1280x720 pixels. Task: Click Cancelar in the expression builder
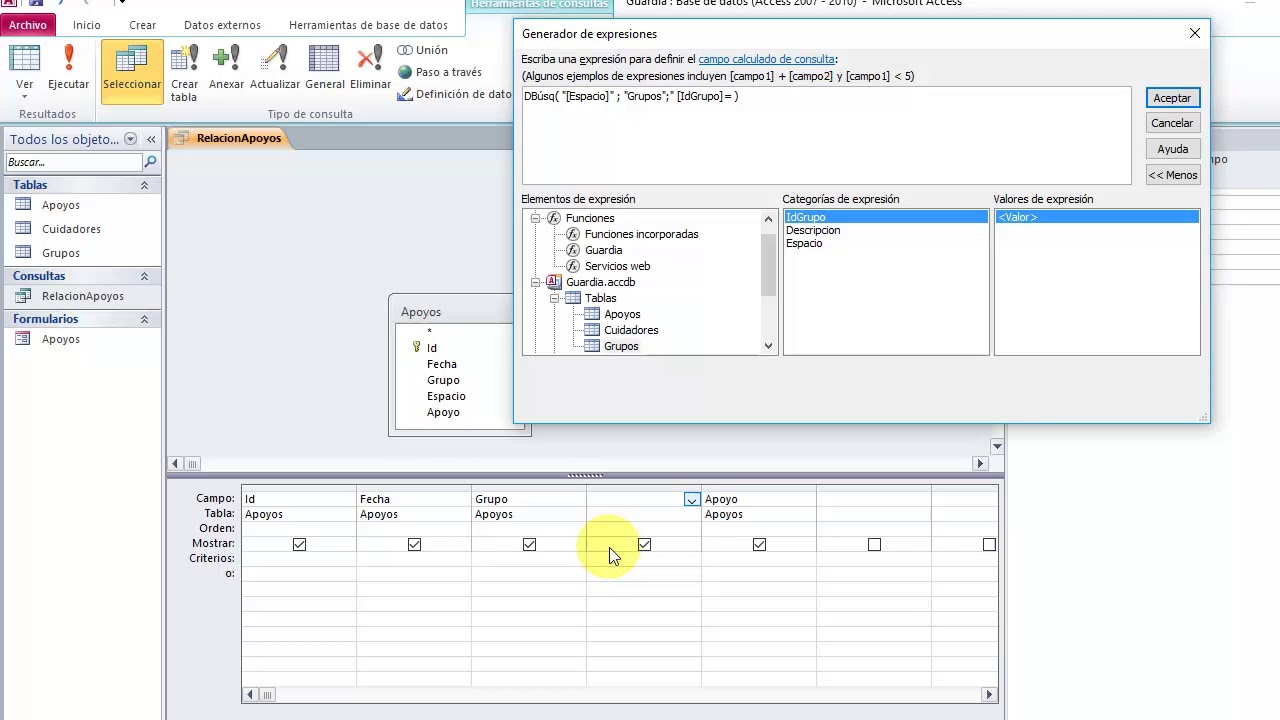point(1172,123)
